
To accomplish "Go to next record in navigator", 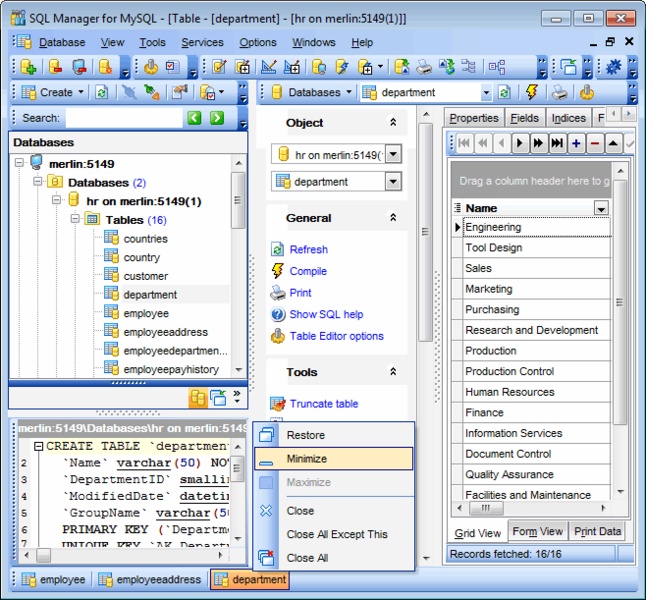I will [x=520, y=143].
